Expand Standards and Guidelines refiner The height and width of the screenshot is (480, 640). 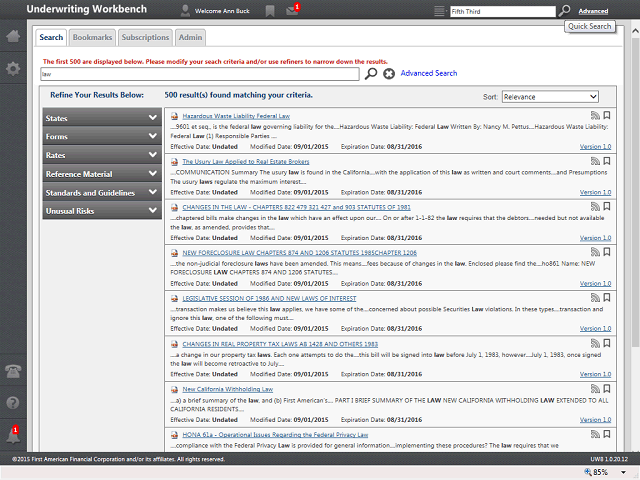coord(102,192)
